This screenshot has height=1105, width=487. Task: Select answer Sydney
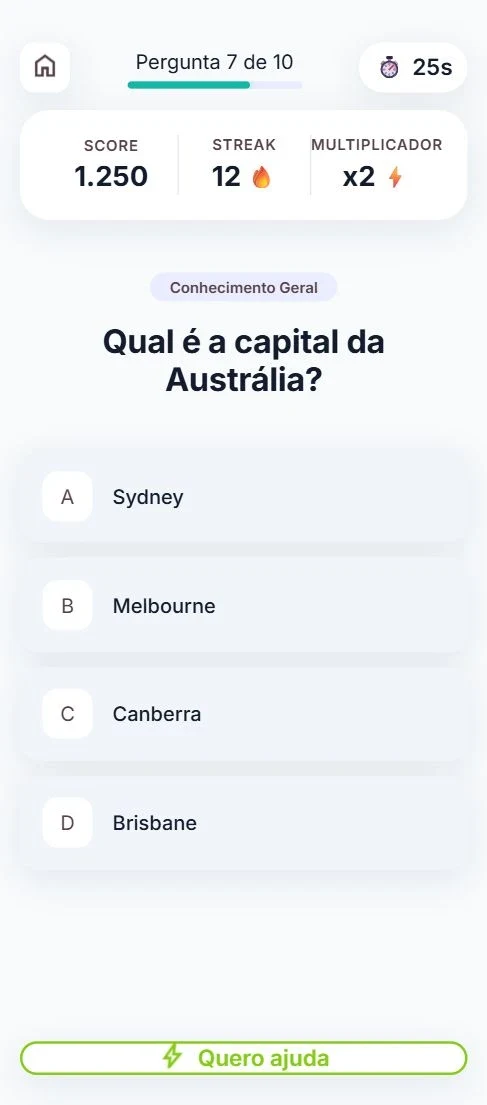(x=243, y=497)
